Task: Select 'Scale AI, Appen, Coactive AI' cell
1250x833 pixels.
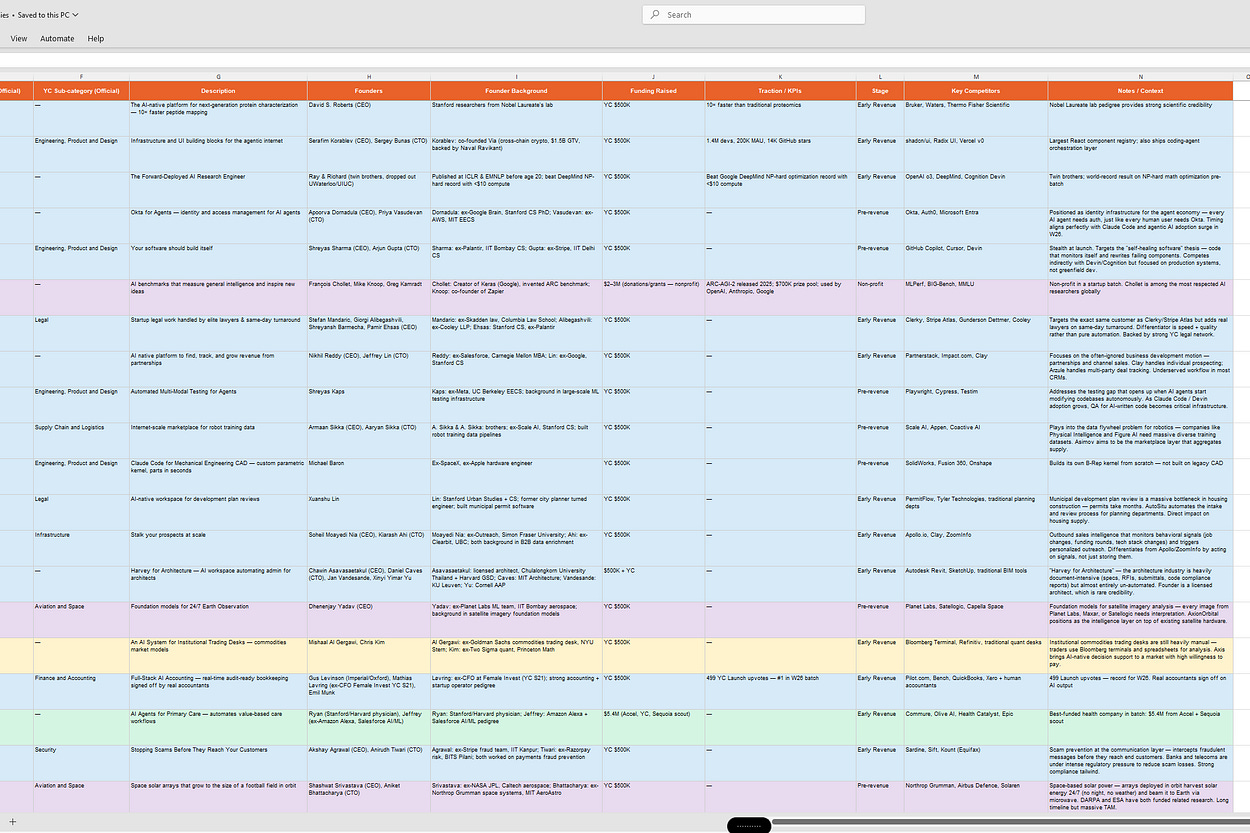Action: [976, 442]
